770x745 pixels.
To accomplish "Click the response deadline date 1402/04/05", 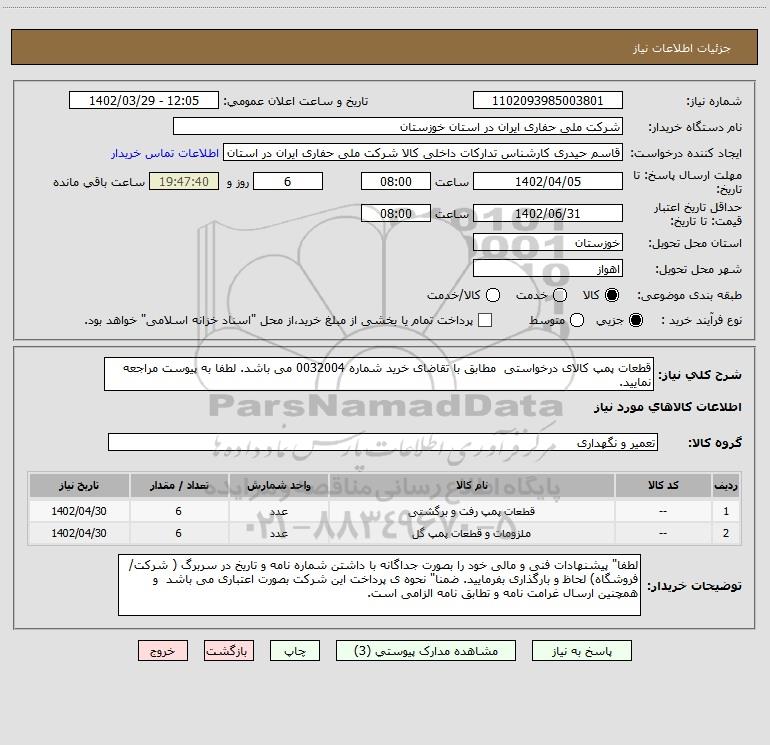I will point(548,182).
